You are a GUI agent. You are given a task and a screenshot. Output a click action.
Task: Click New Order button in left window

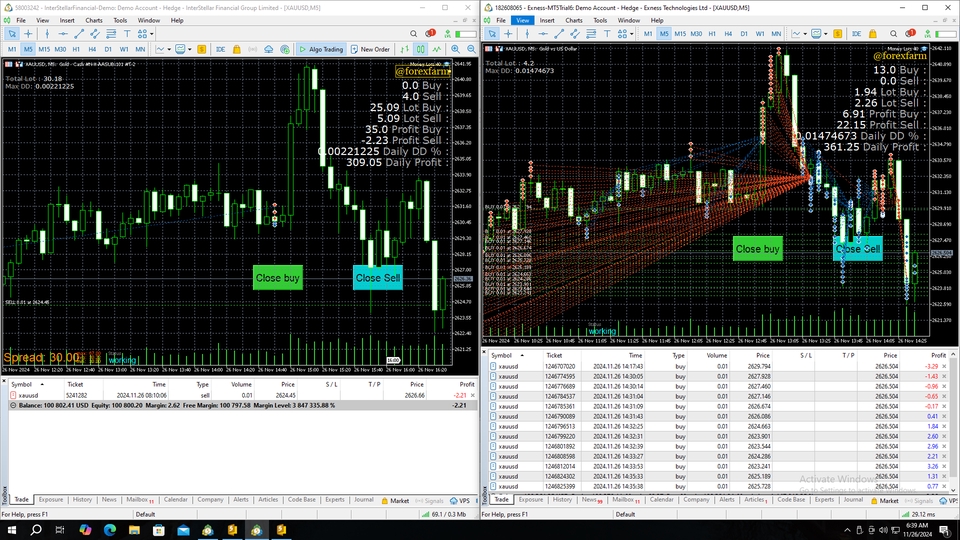tap(370, 49)
